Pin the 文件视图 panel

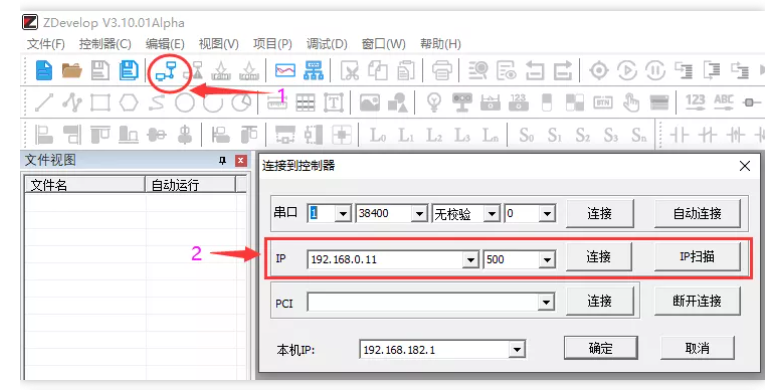pyautogui.click(x=223, y=160)
